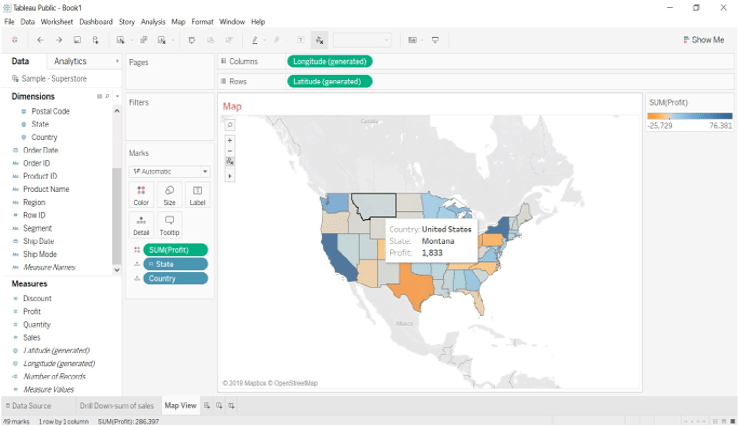Click the Save icon in the toolbar
The height and width of the screenshot is (425, 739).
77,40
